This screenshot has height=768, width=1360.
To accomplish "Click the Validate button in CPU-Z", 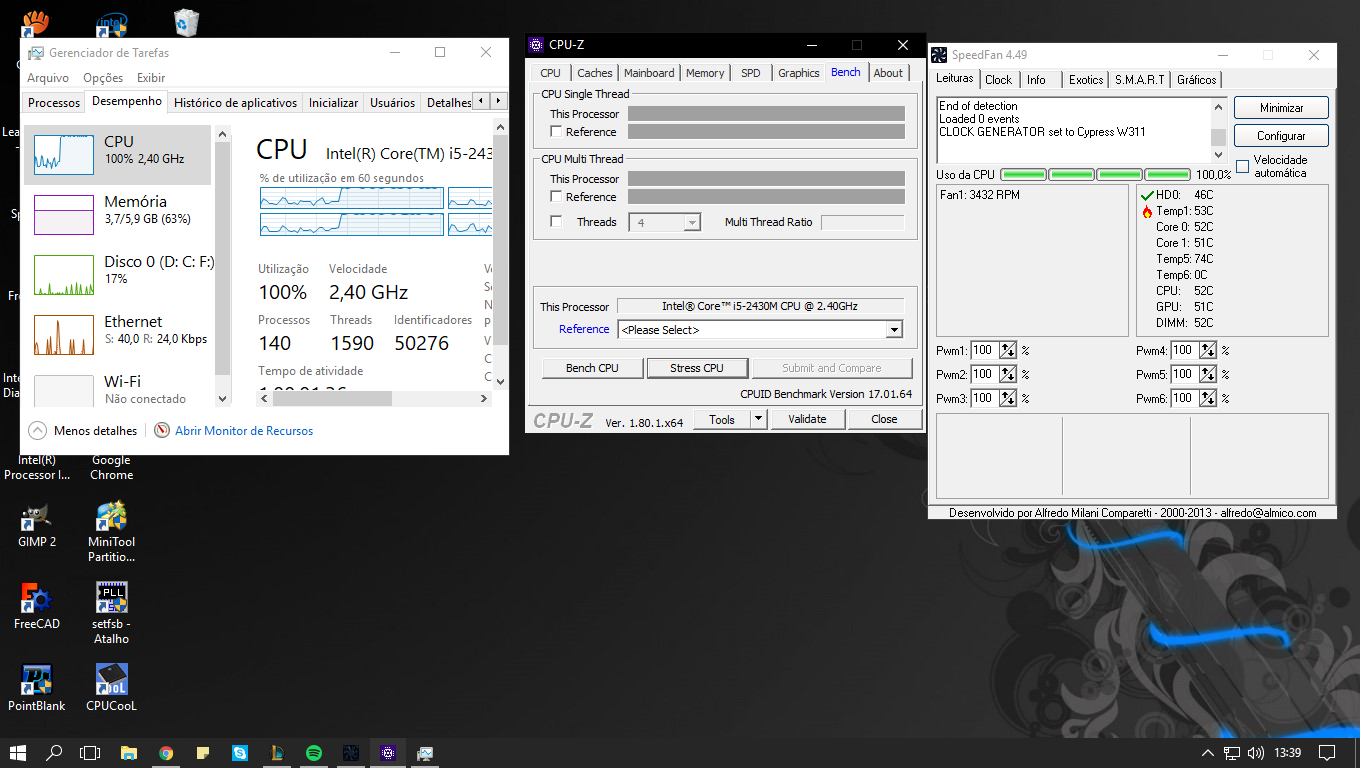I will [x=807, y=419].
